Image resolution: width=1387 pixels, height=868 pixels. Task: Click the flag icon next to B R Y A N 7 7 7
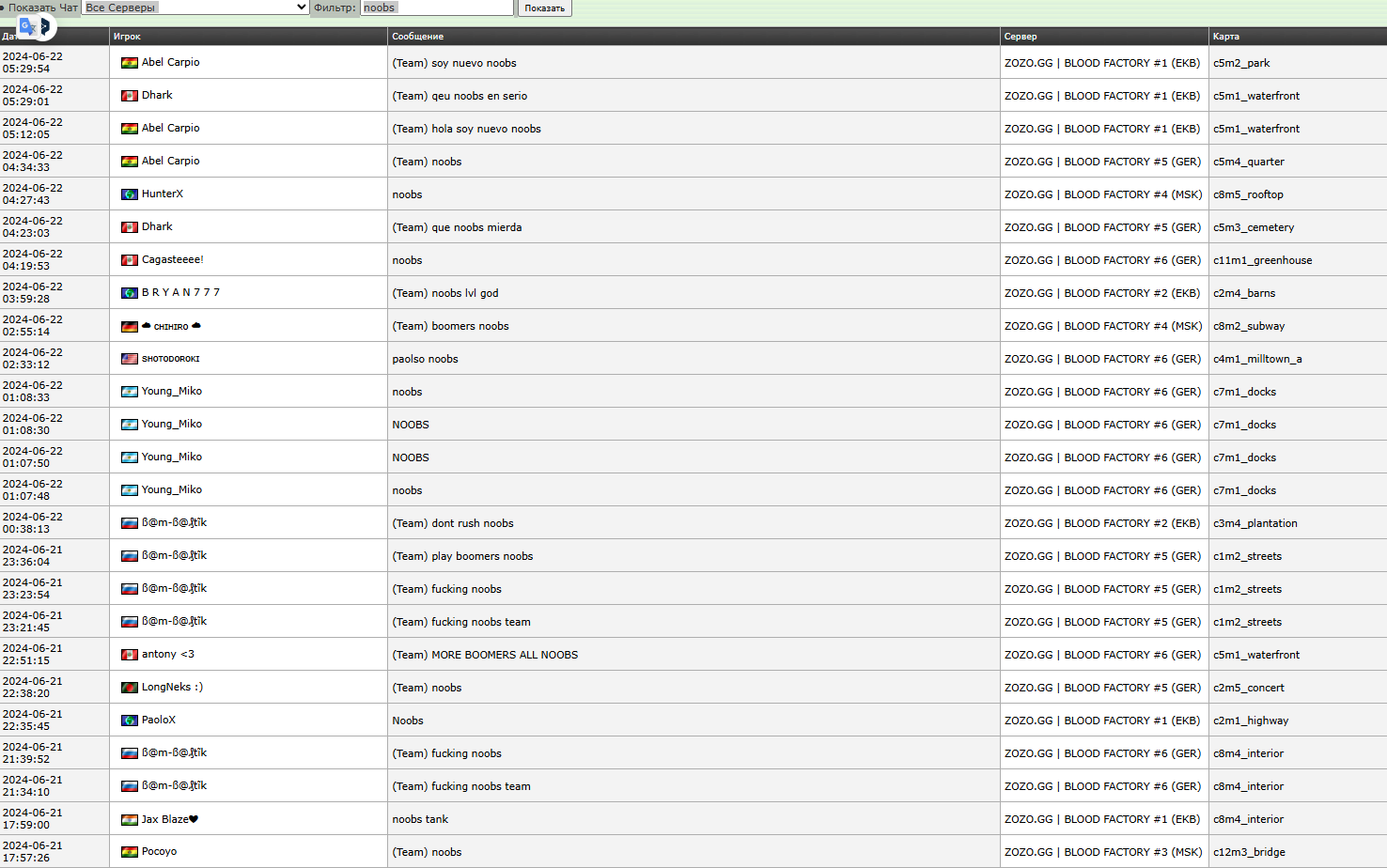coord(130,293)
